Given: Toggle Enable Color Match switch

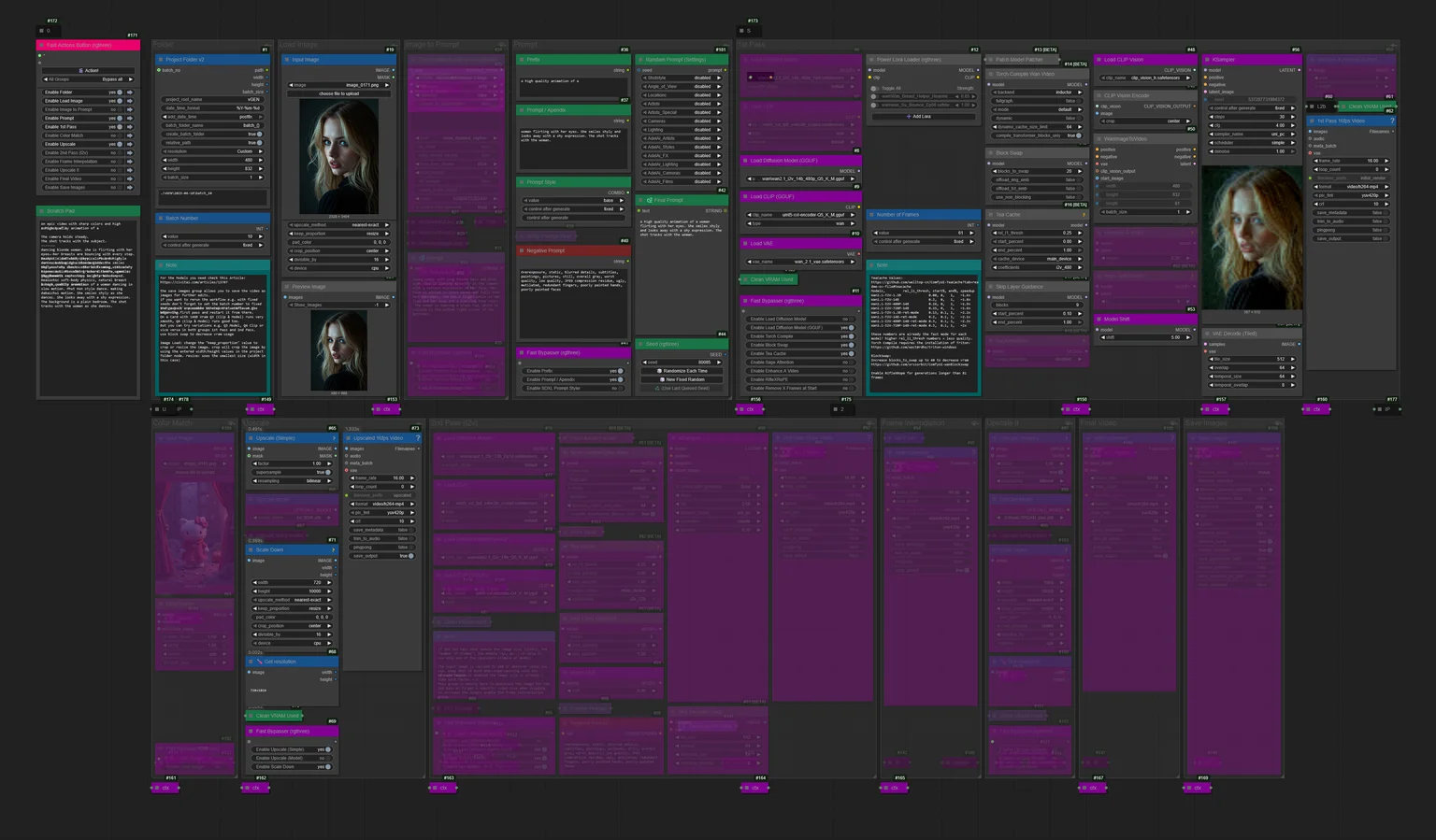Looking at the screenshot, I should [120, 135].
